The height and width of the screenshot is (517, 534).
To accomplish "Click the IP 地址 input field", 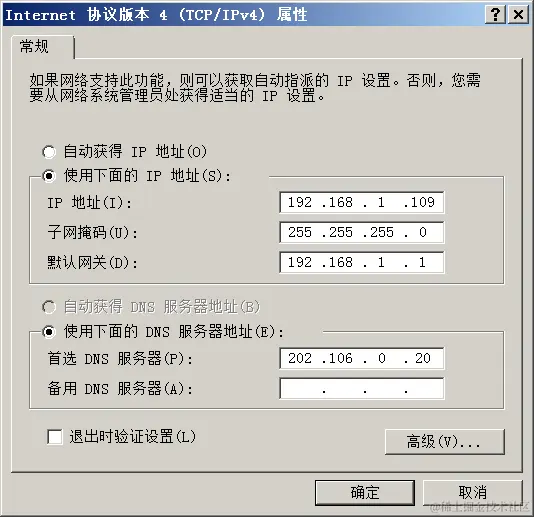I will click(362, 203).
